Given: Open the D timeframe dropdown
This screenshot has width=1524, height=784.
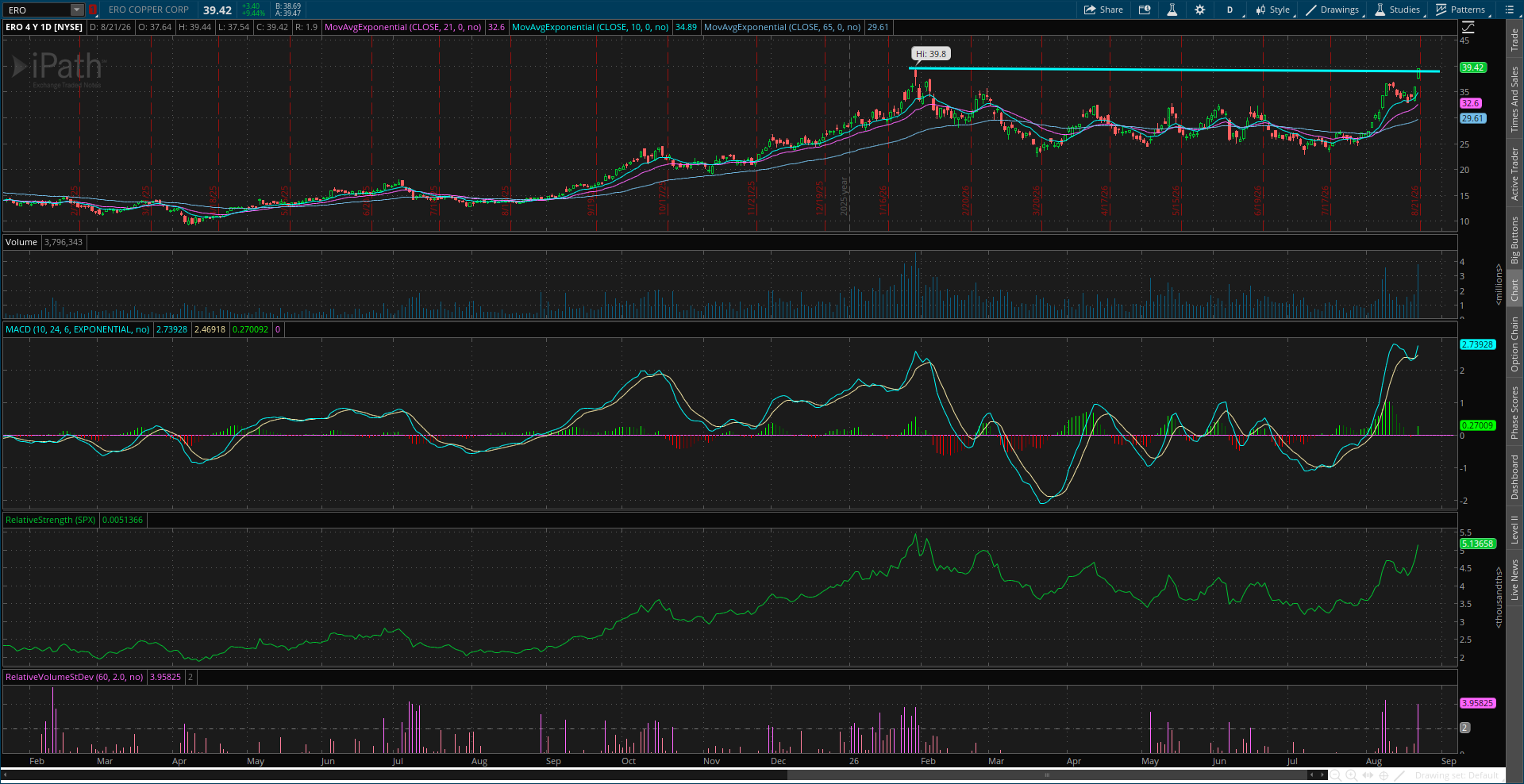Looking at the screenshot, I should point(1230,10).
